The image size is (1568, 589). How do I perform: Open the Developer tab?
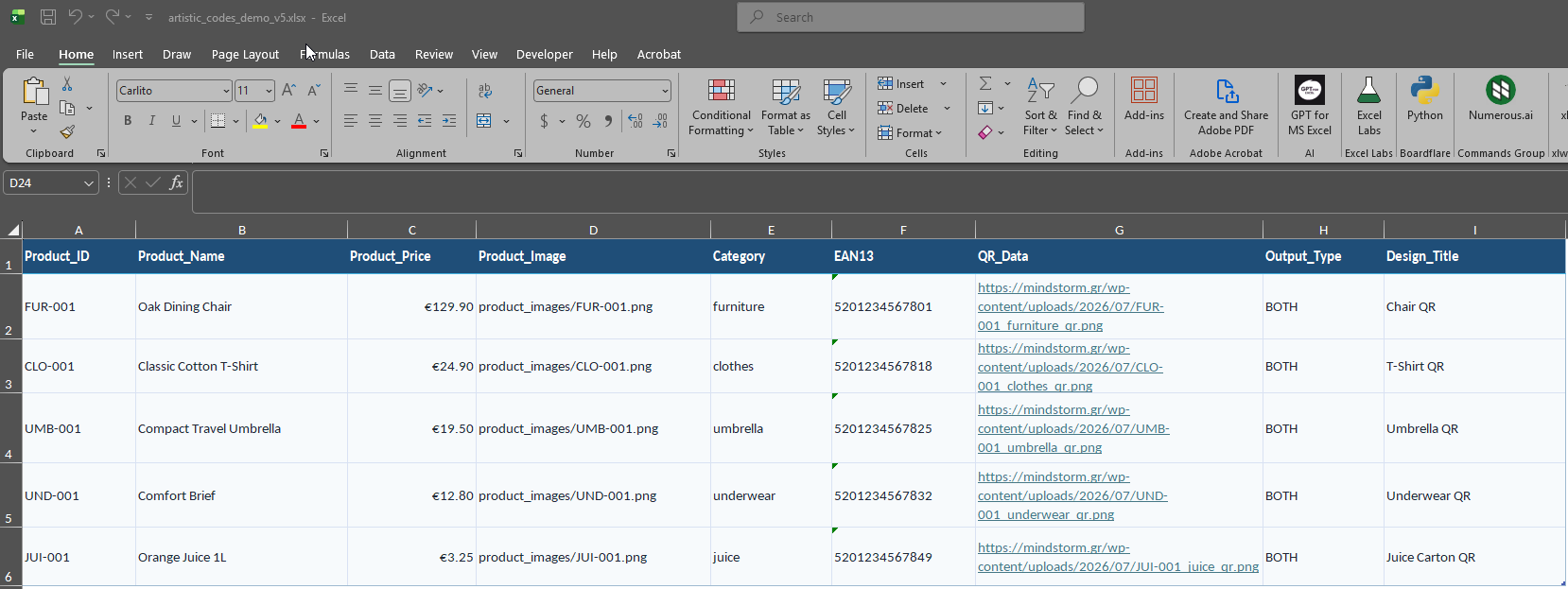click(544, 55)
